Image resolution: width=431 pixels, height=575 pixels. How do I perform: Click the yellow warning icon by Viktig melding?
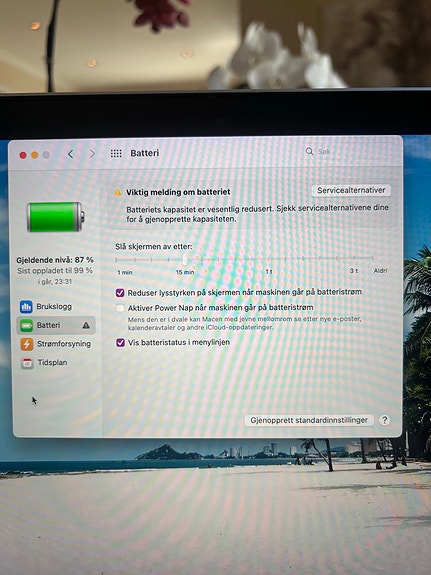click(x=118, y=192)
